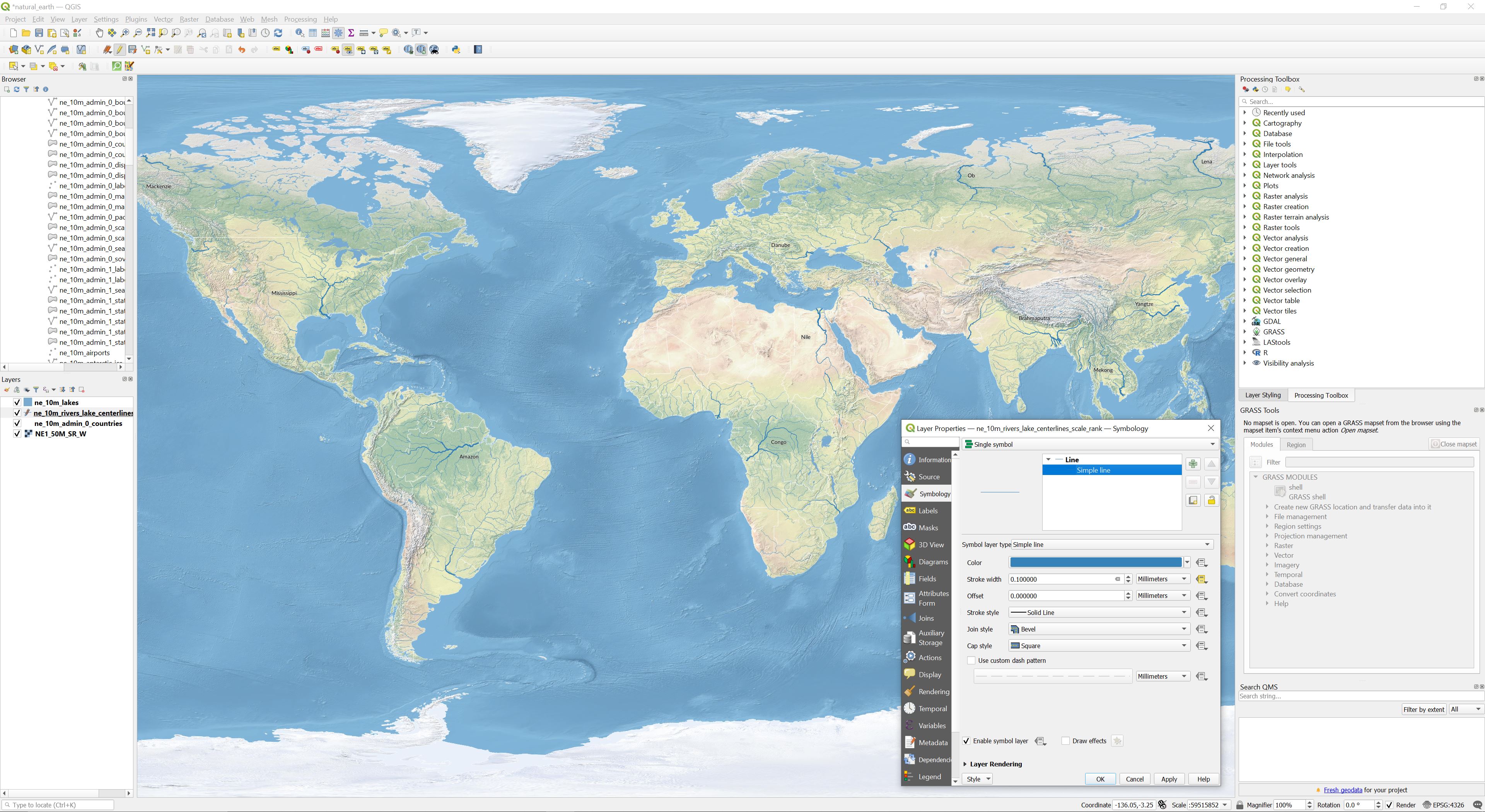Click the Toggle Editing pencil icon
The width and height of the screenshot is (1485, 812).
tap(119, 49)
